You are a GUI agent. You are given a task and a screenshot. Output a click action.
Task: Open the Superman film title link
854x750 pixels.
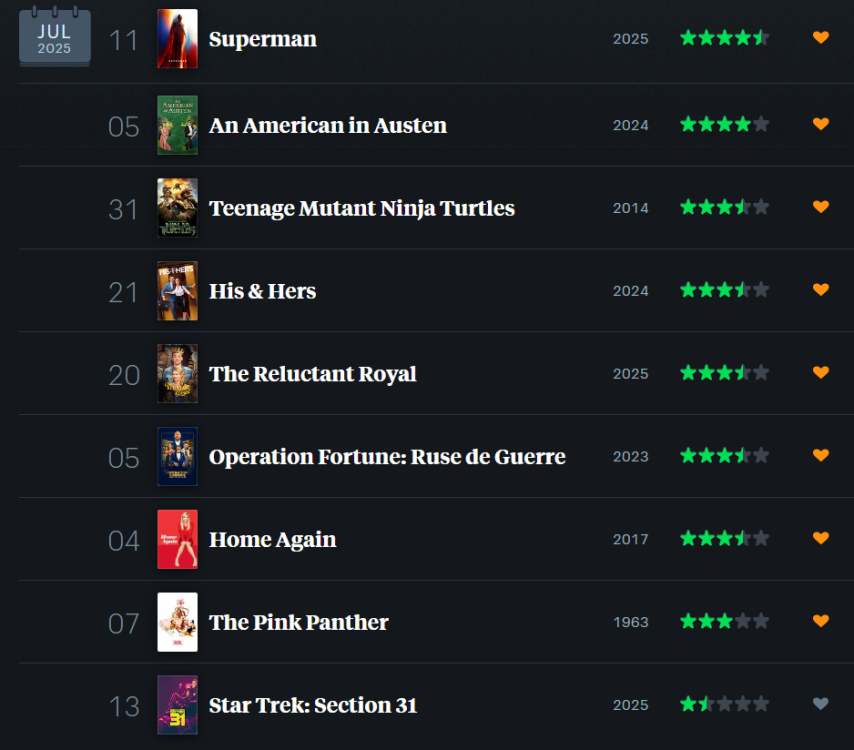pyautogui.click(x=262, y=39)
